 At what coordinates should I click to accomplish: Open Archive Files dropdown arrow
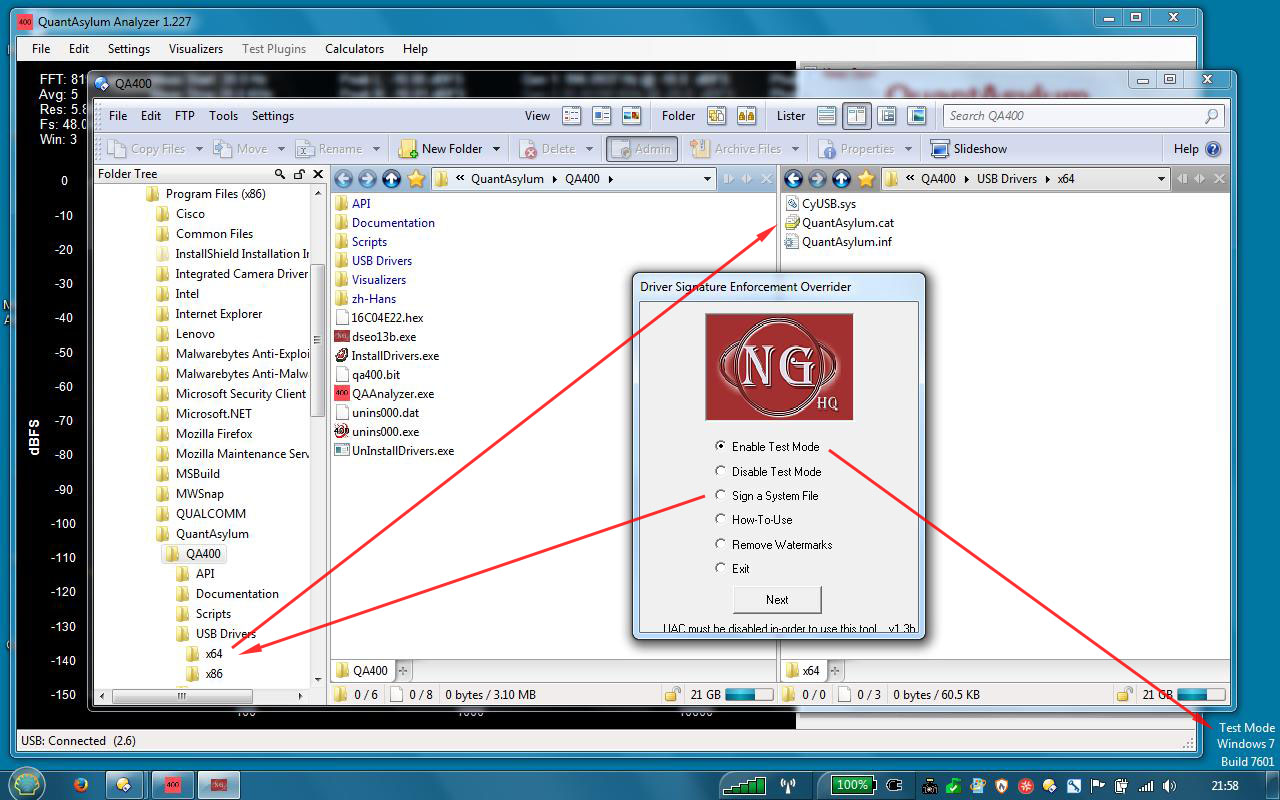tap(795, 149)
